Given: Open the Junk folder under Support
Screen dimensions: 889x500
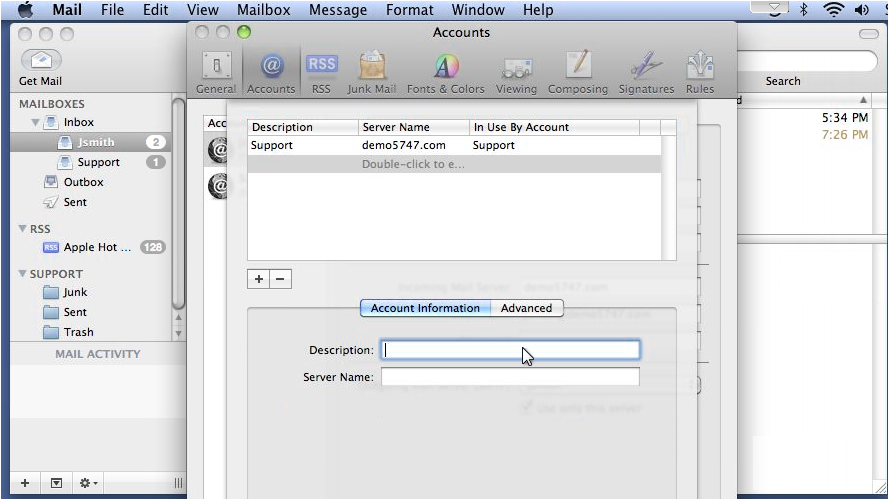Looking at the screenshot, I should pyautogui.click(x=75, y=292).
